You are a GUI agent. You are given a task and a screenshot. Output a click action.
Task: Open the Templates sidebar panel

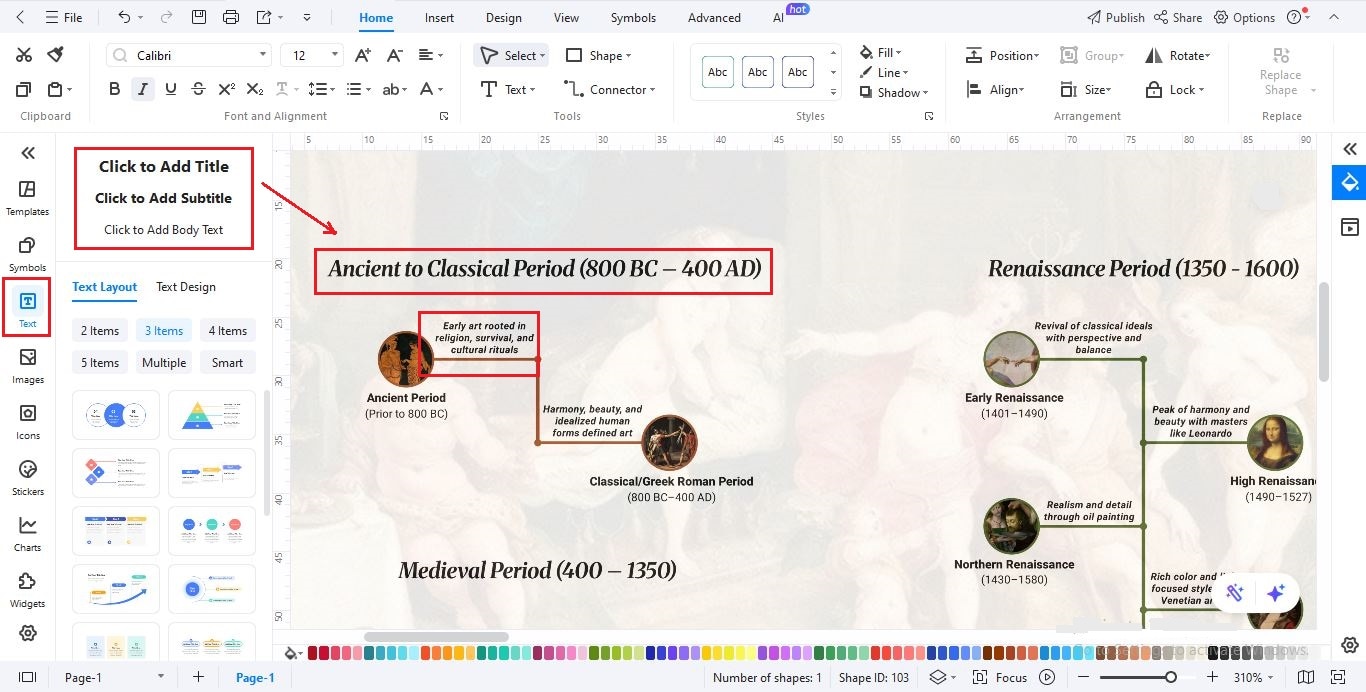pyautogui.click(x=27, y=197)
